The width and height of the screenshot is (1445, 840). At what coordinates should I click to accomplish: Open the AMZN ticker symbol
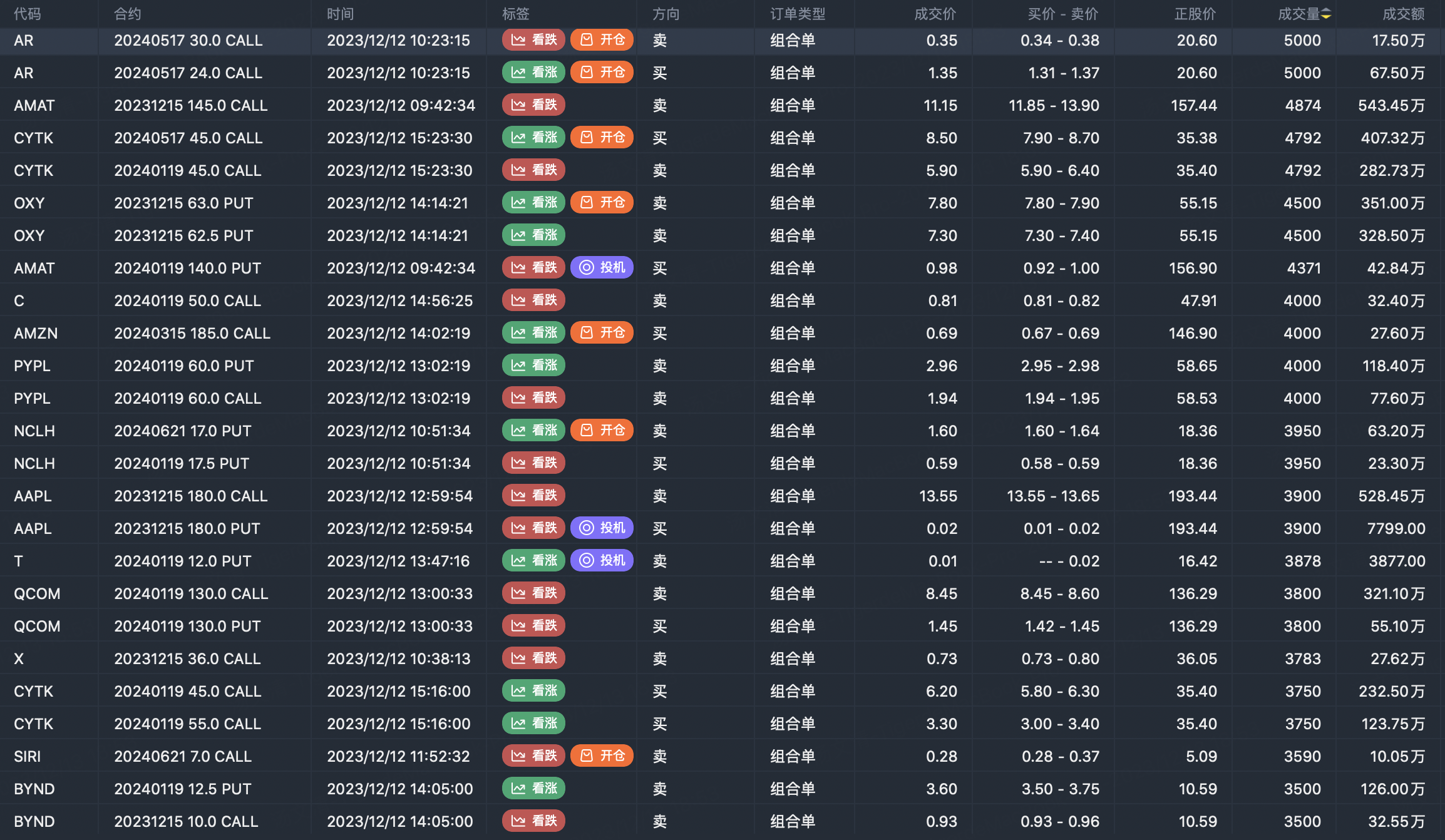point(36,333)
